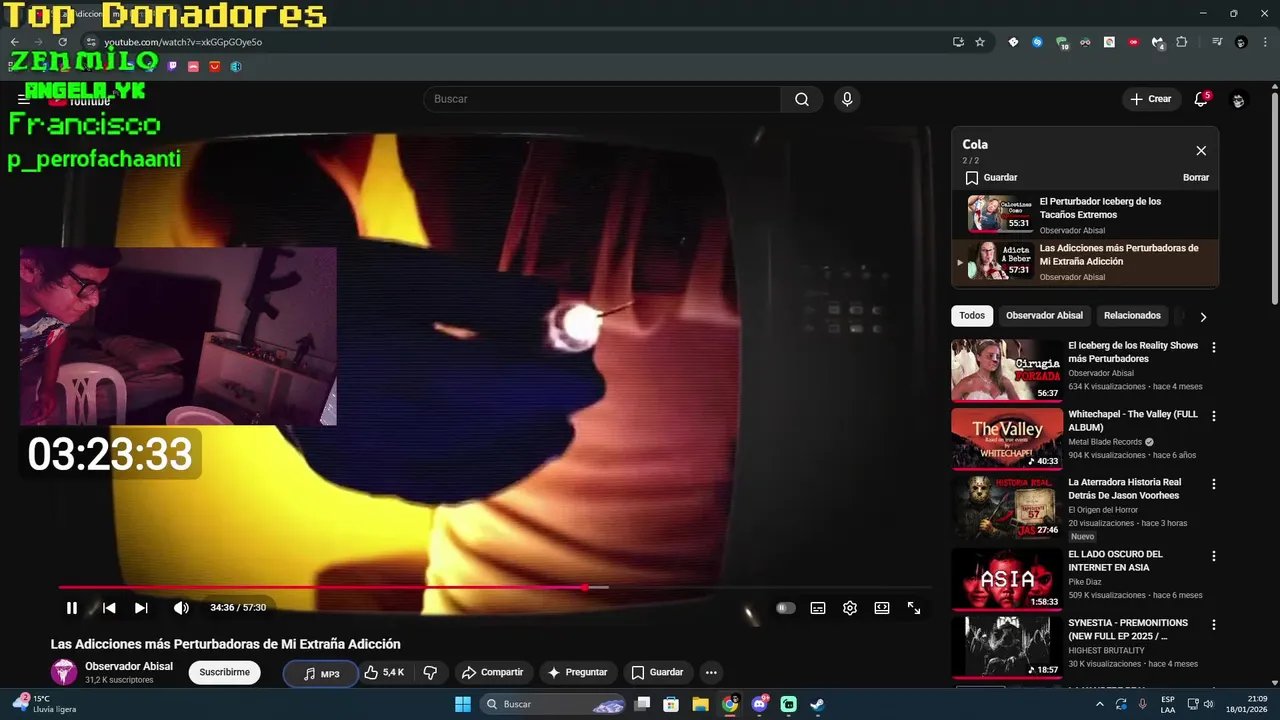
Task: Save video with Guardar below player
Action: coord(657,672)
